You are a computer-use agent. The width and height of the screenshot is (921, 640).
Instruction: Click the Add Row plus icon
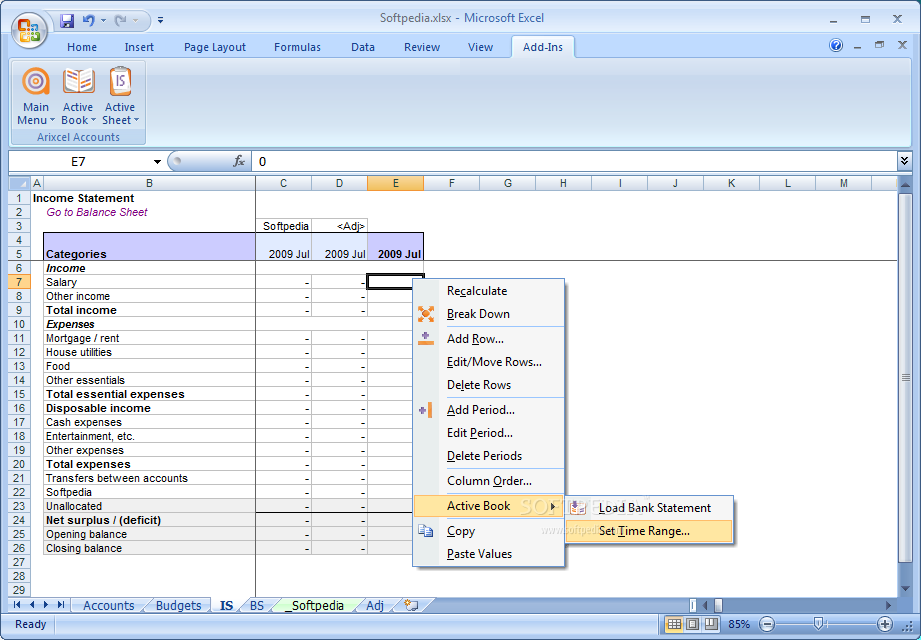click(426, 338)
